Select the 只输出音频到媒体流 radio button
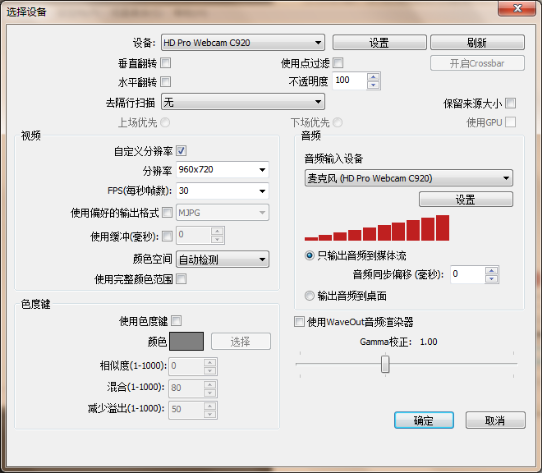 pyautogui.click(x=309, y=255)
